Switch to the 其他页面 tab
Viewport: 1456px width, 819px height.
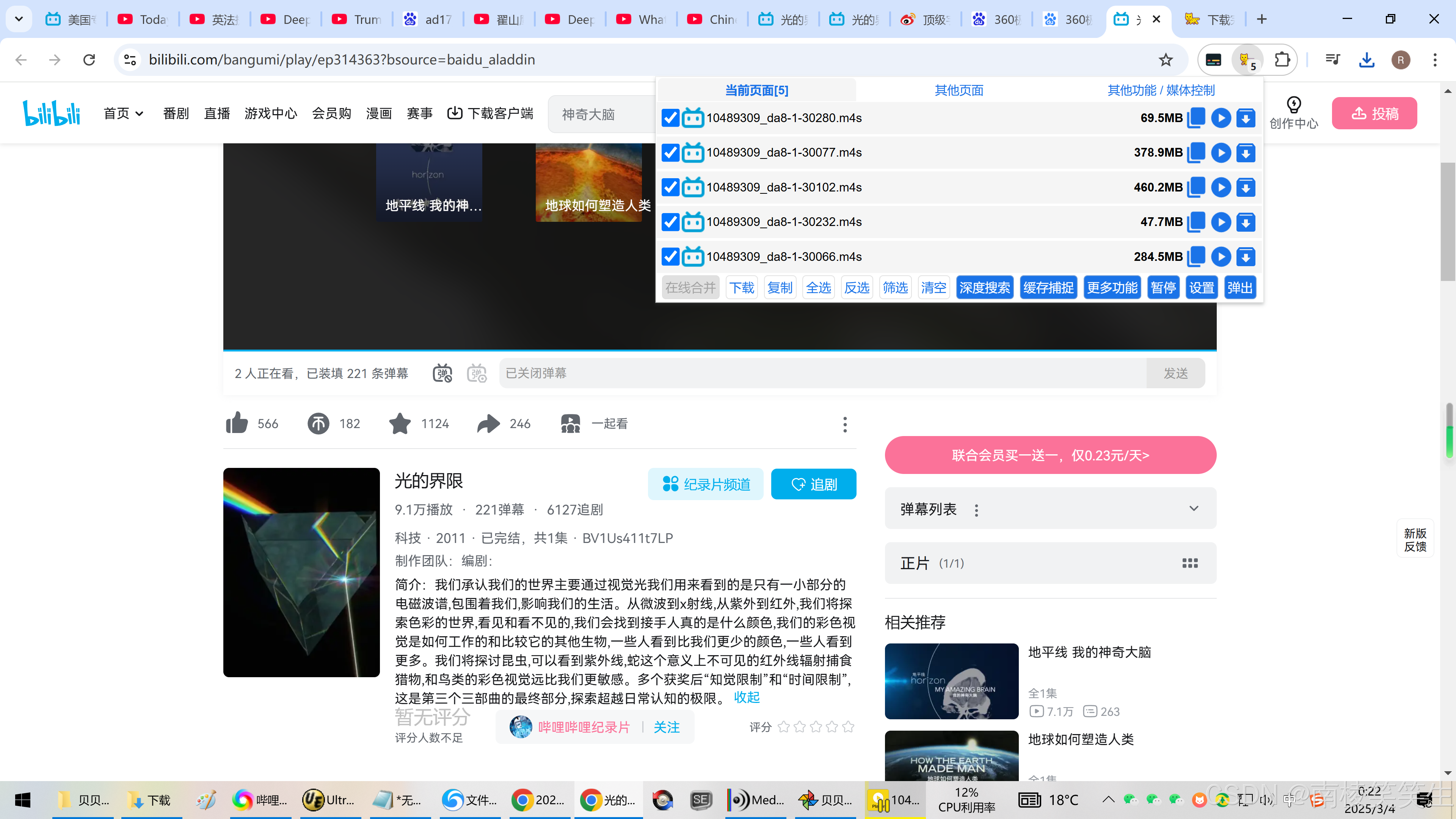pos(959,91)
